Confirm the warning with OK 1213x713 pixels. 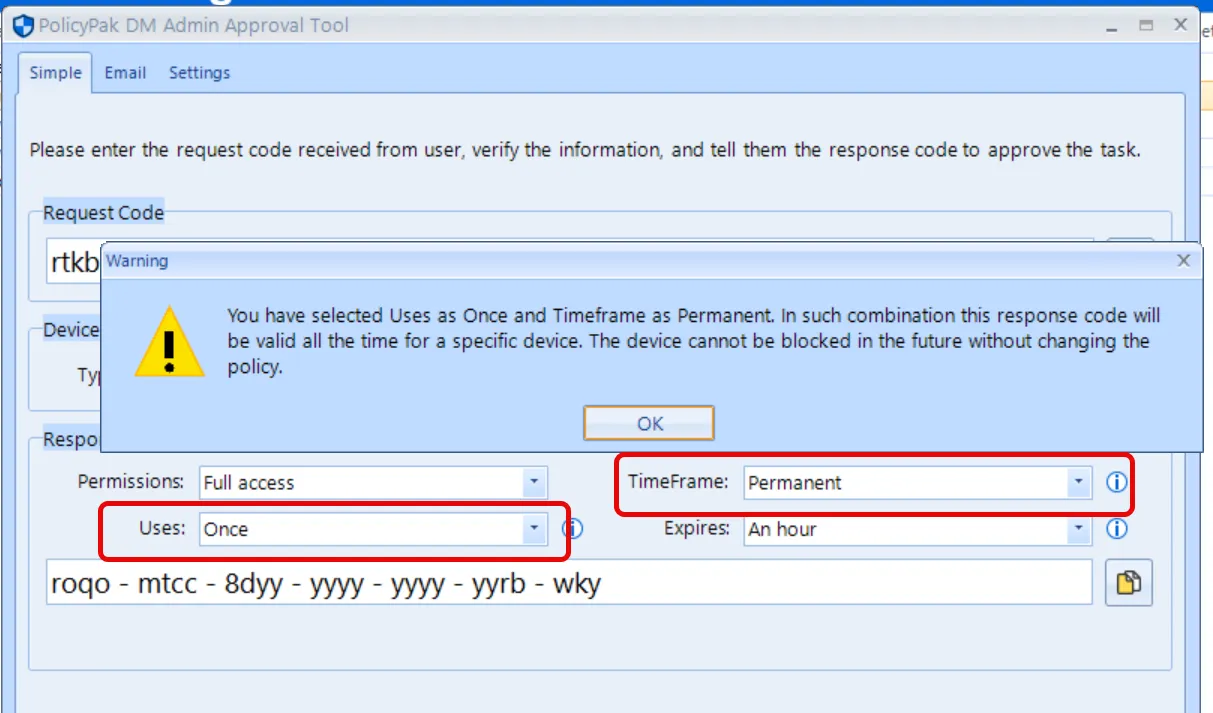[649, 423]
